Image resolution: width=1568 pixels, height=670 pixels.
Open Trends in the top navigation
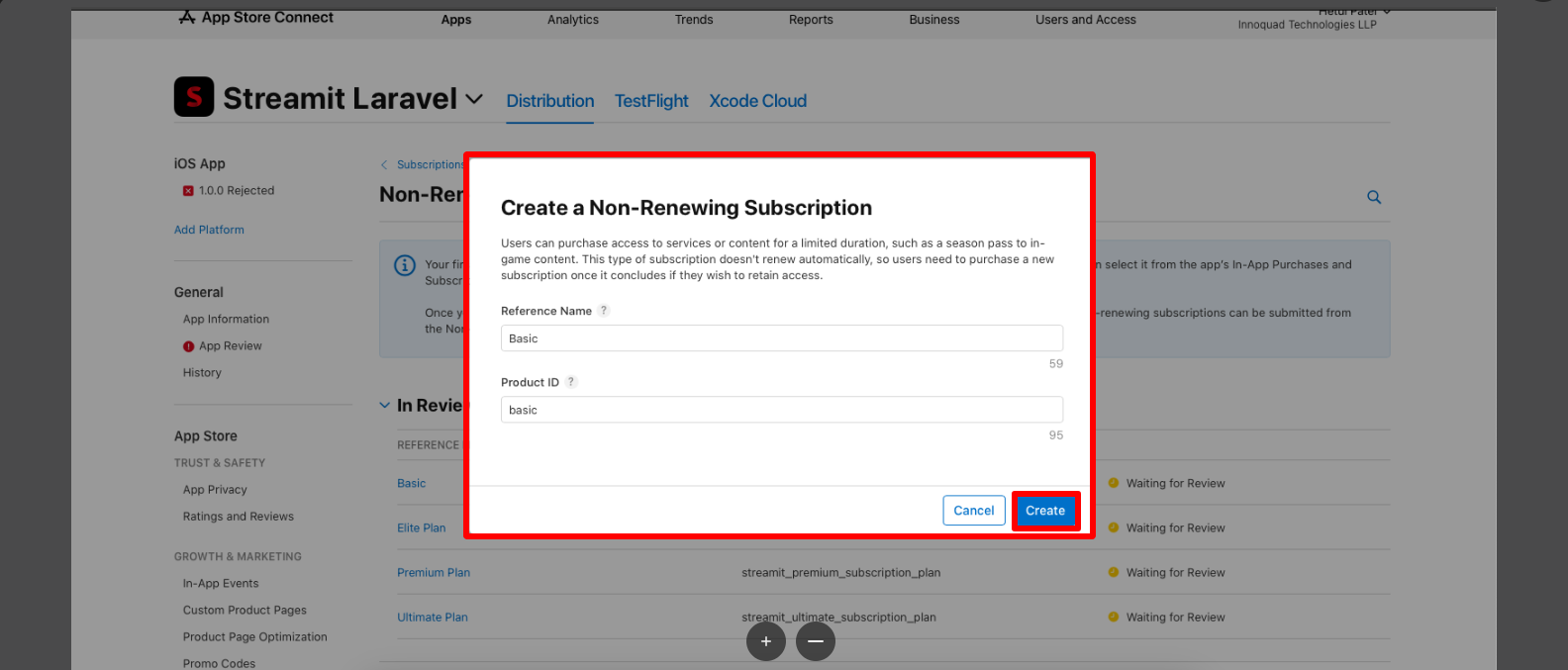coord(694,20)
